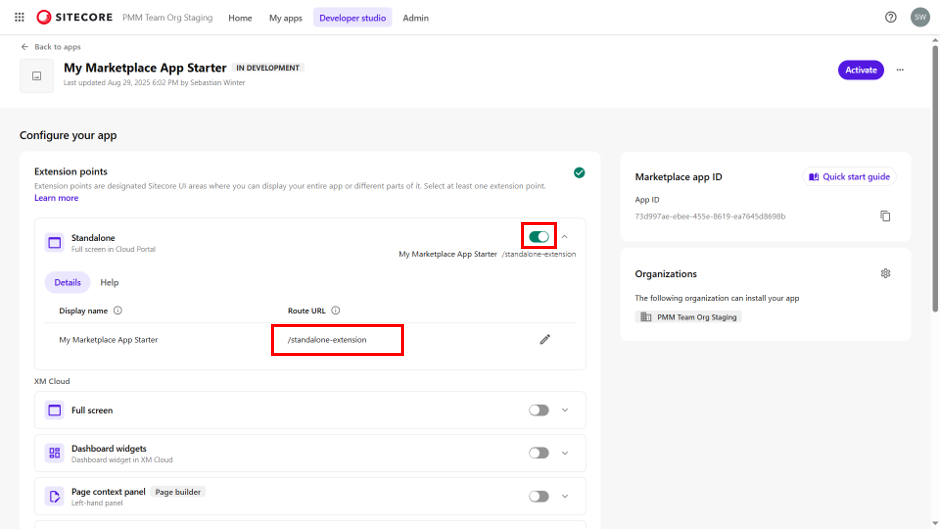Screen dimensions: 940x529
Task: Click the Page context panel icon
Action: click(x=55, y=497)
